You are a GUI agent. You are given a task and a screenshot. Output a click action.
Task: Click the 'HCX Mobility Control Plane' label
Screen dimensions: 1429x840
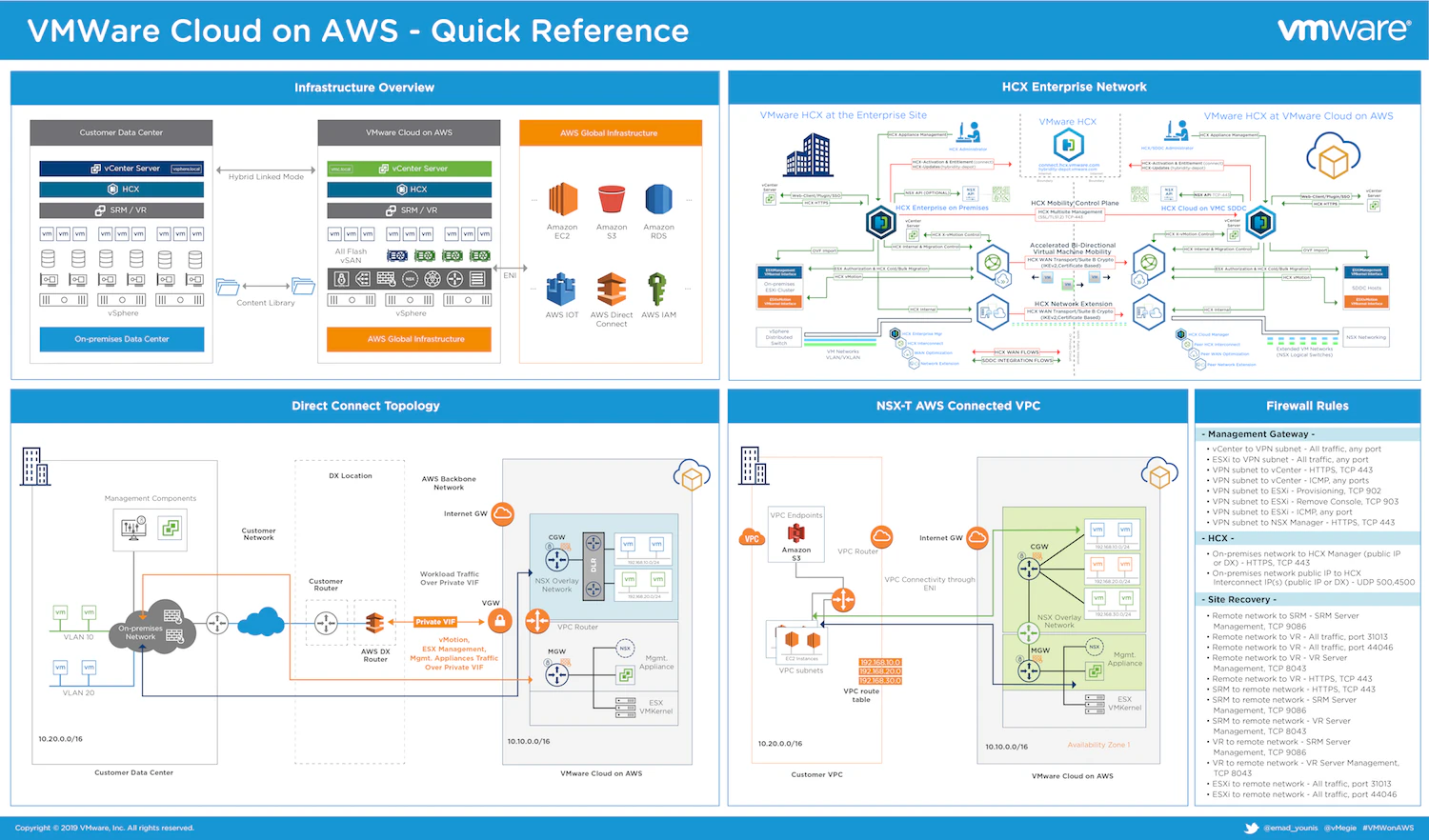pyautogui.click(x=1075, y=203)
